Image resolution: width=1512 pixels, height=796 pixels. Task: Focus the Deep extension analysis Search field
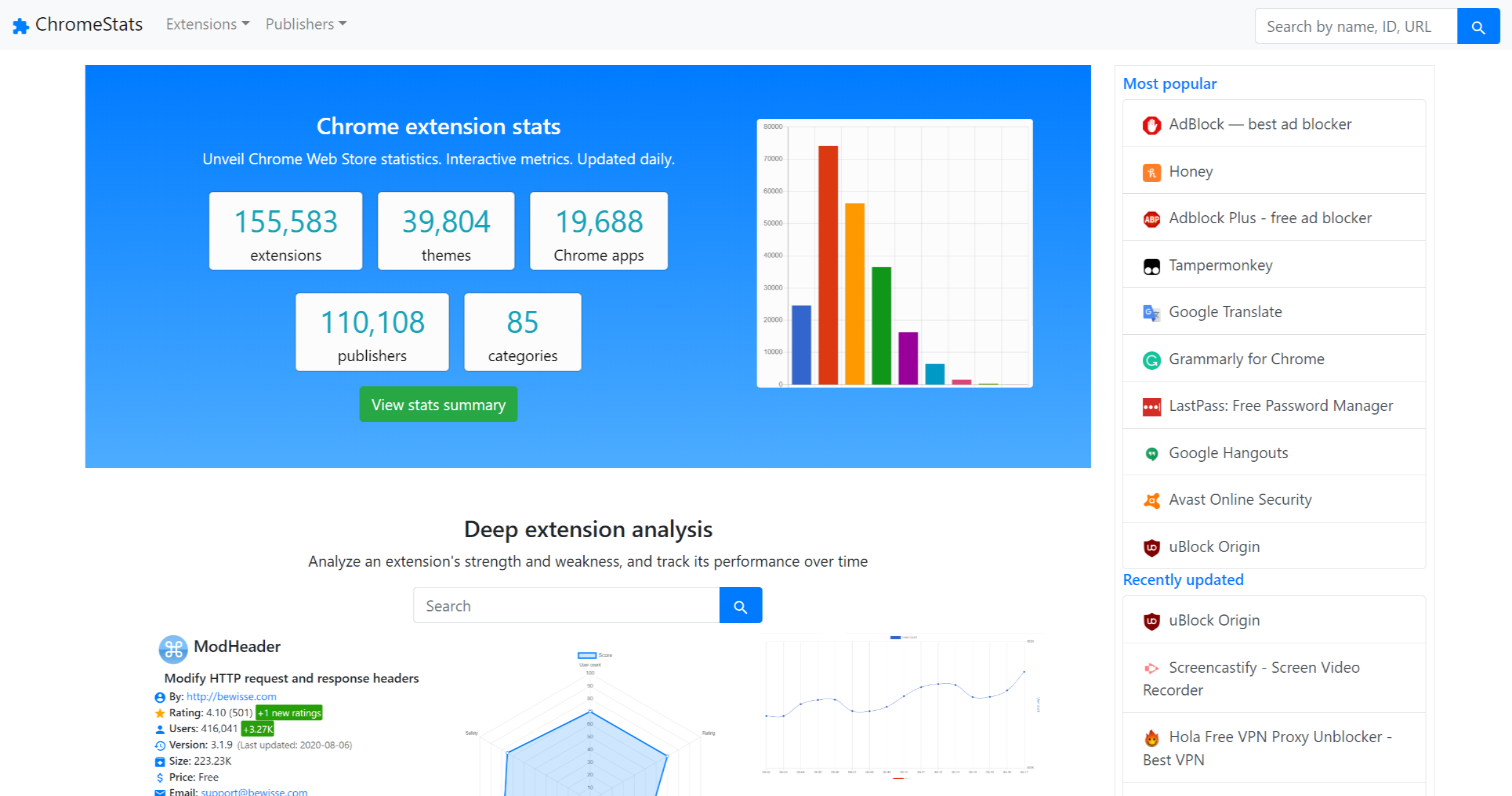tap(567, 605)
